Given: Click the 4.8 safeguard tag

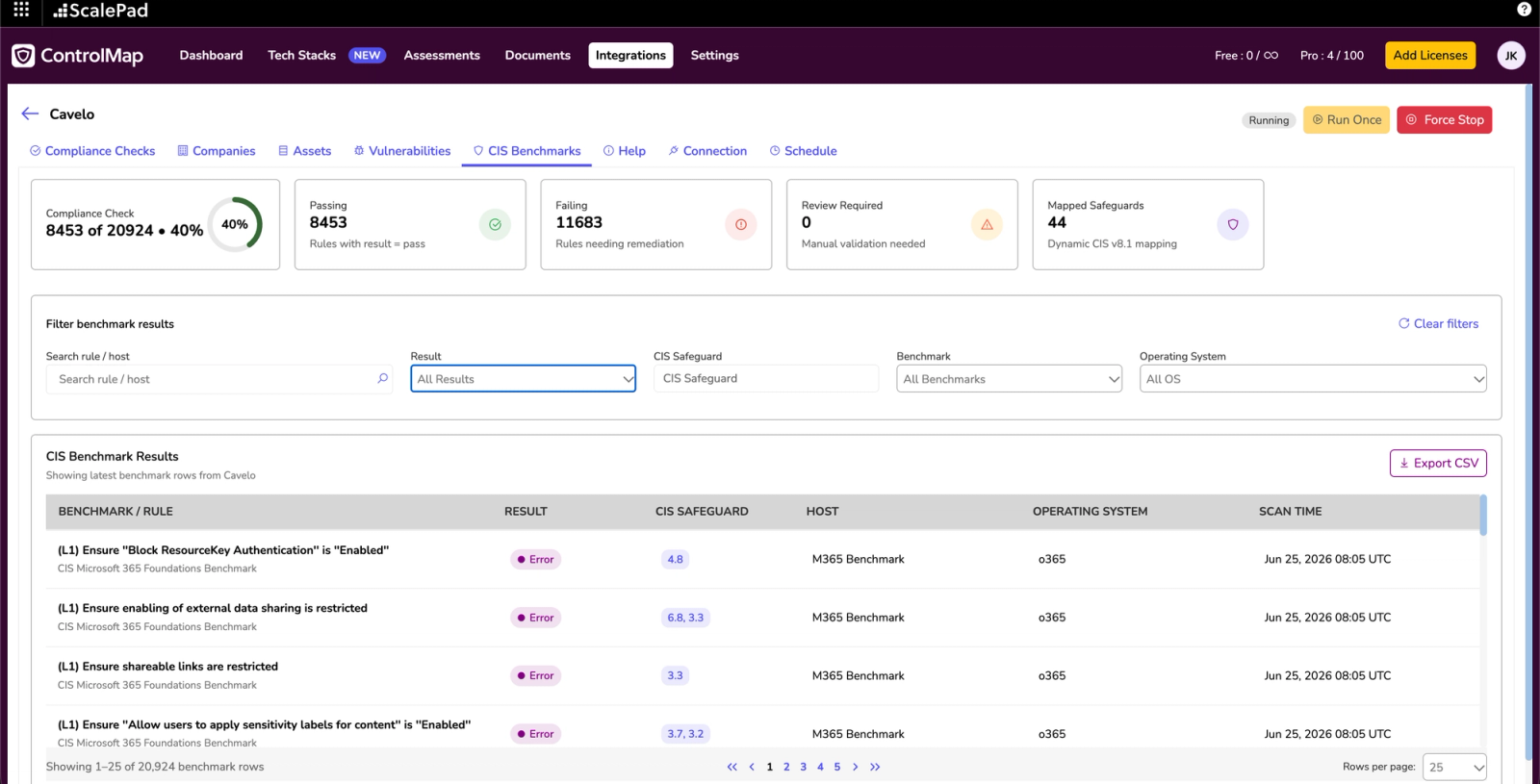Looking at the screenshot, I should click(x=676, y=559).
